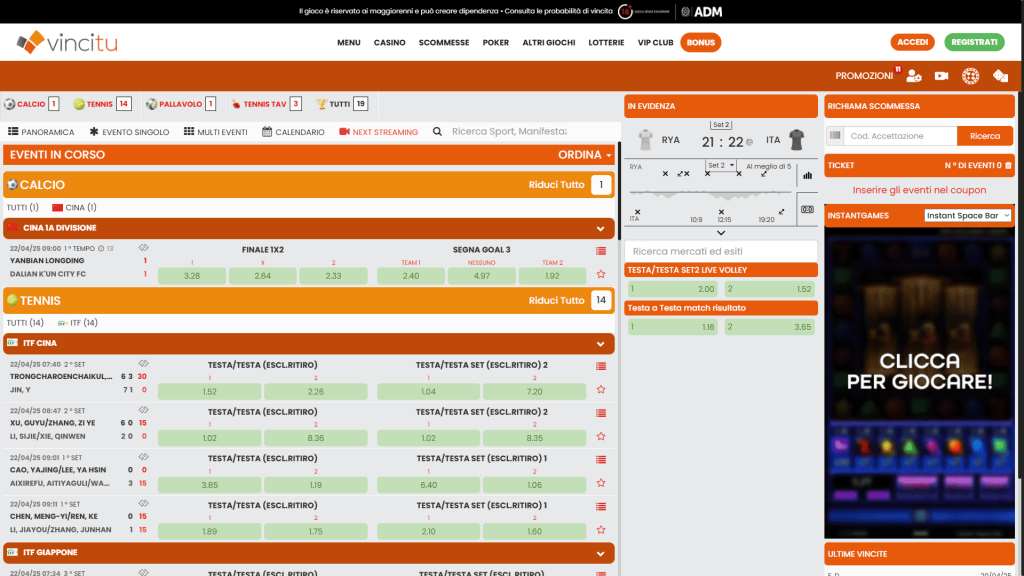Click the Accedi button
The height and width of the screenshot is (576, 1024).
click(912, 43)
